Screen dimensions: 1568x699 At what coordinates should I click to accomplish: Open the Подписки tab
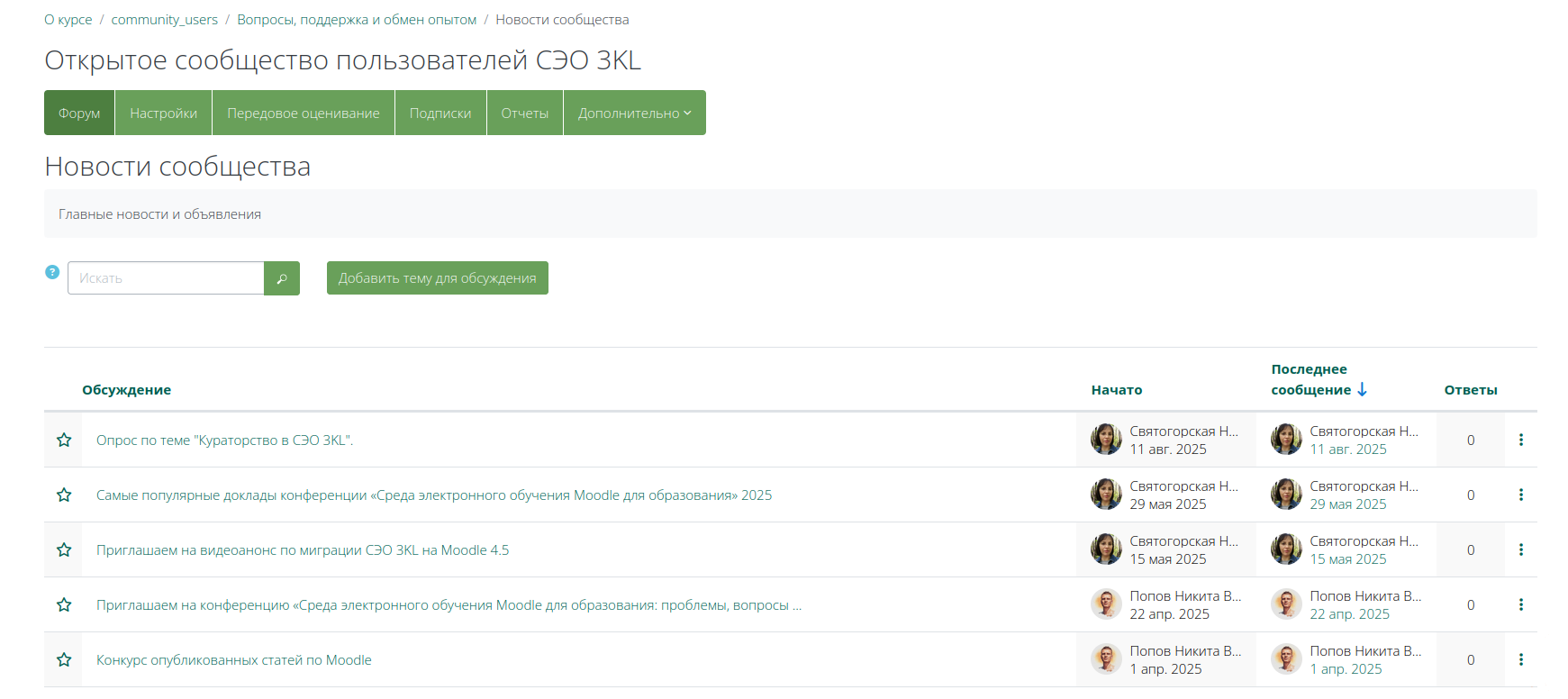[x=440, y=113]
